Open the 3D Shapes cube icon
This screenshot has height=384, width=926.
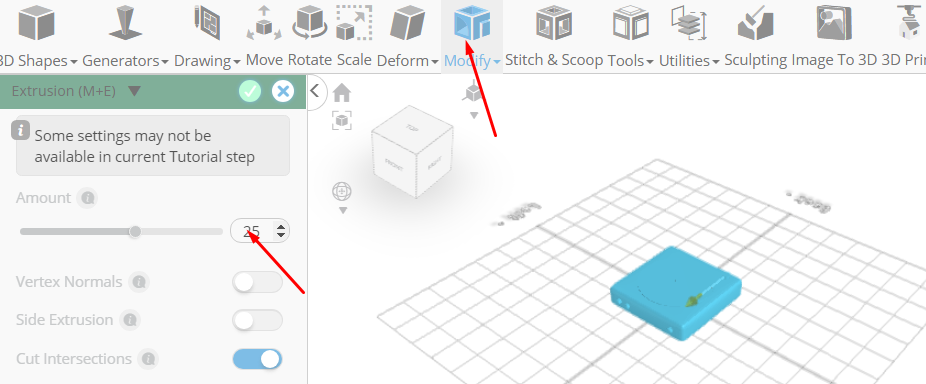(x=37, y=22)
